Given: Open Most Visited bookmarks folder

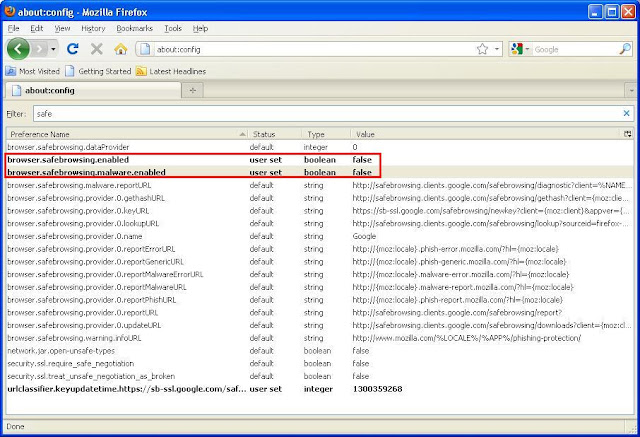Looking at the screenshot, I should [33, 71].
